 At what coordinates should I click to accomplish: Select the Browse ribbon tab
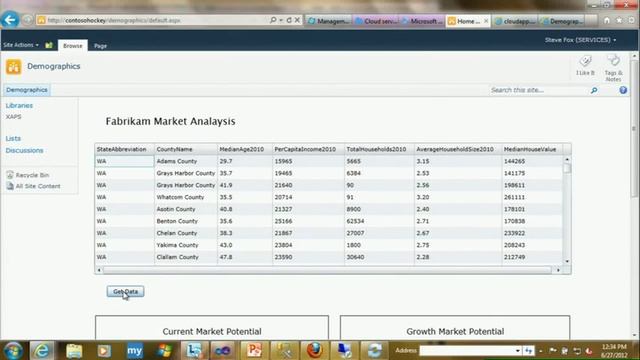click(x=73, y=45)
